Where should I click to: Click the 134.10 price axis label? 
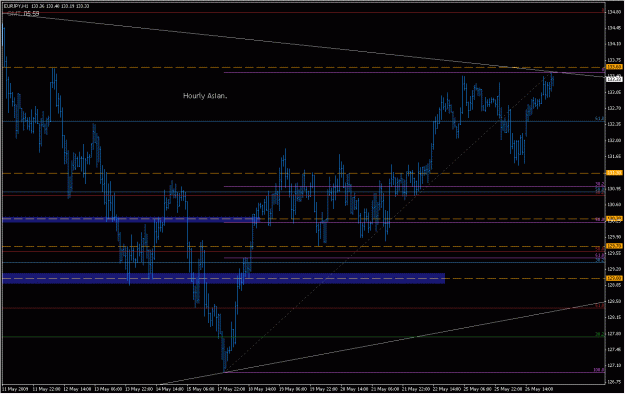[x=614, y=44]
